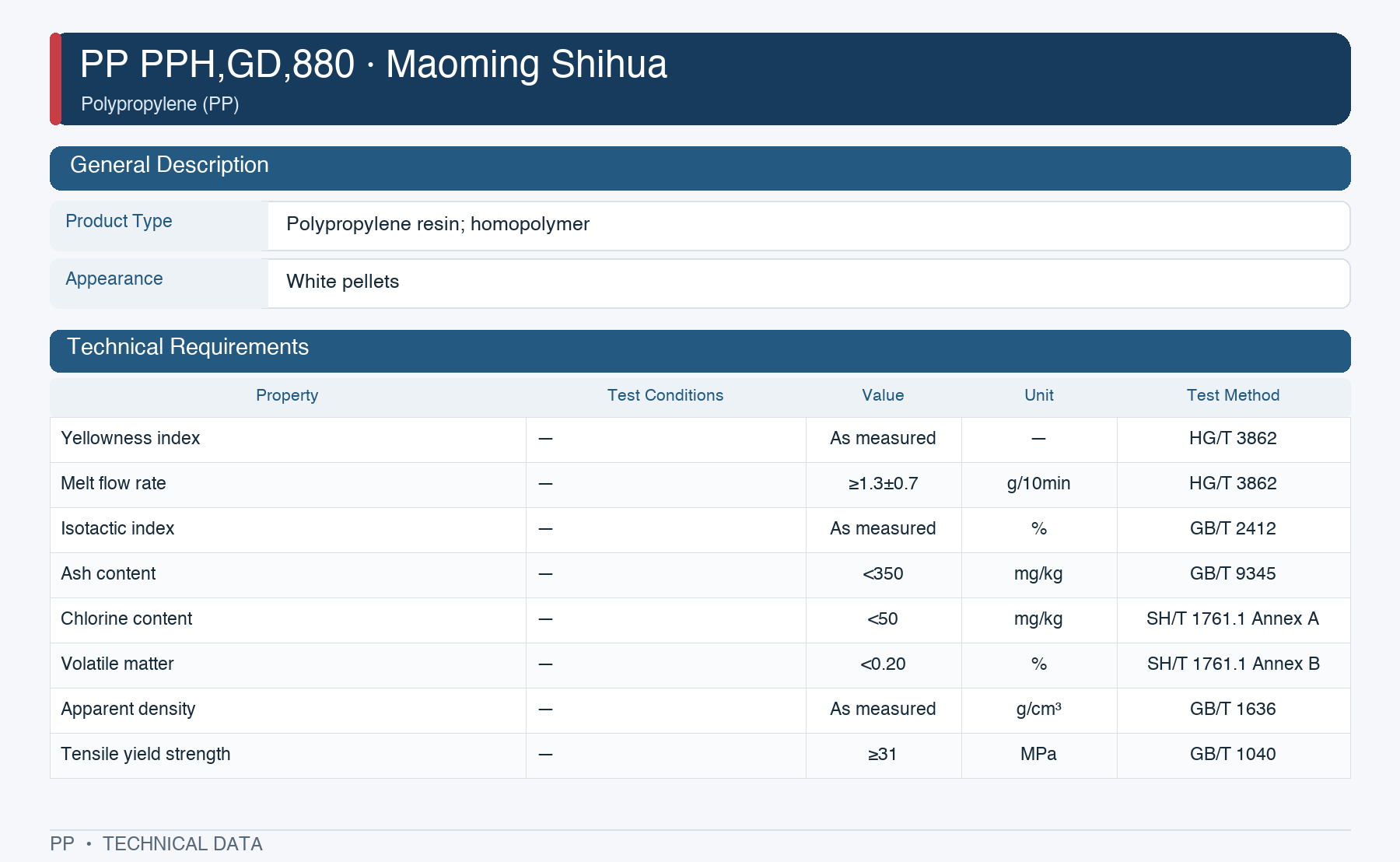1400x862 pixels.
Task: Click 'SH/T 1761.1 Annex A' test method
Action: click(x=1233, y=619)
